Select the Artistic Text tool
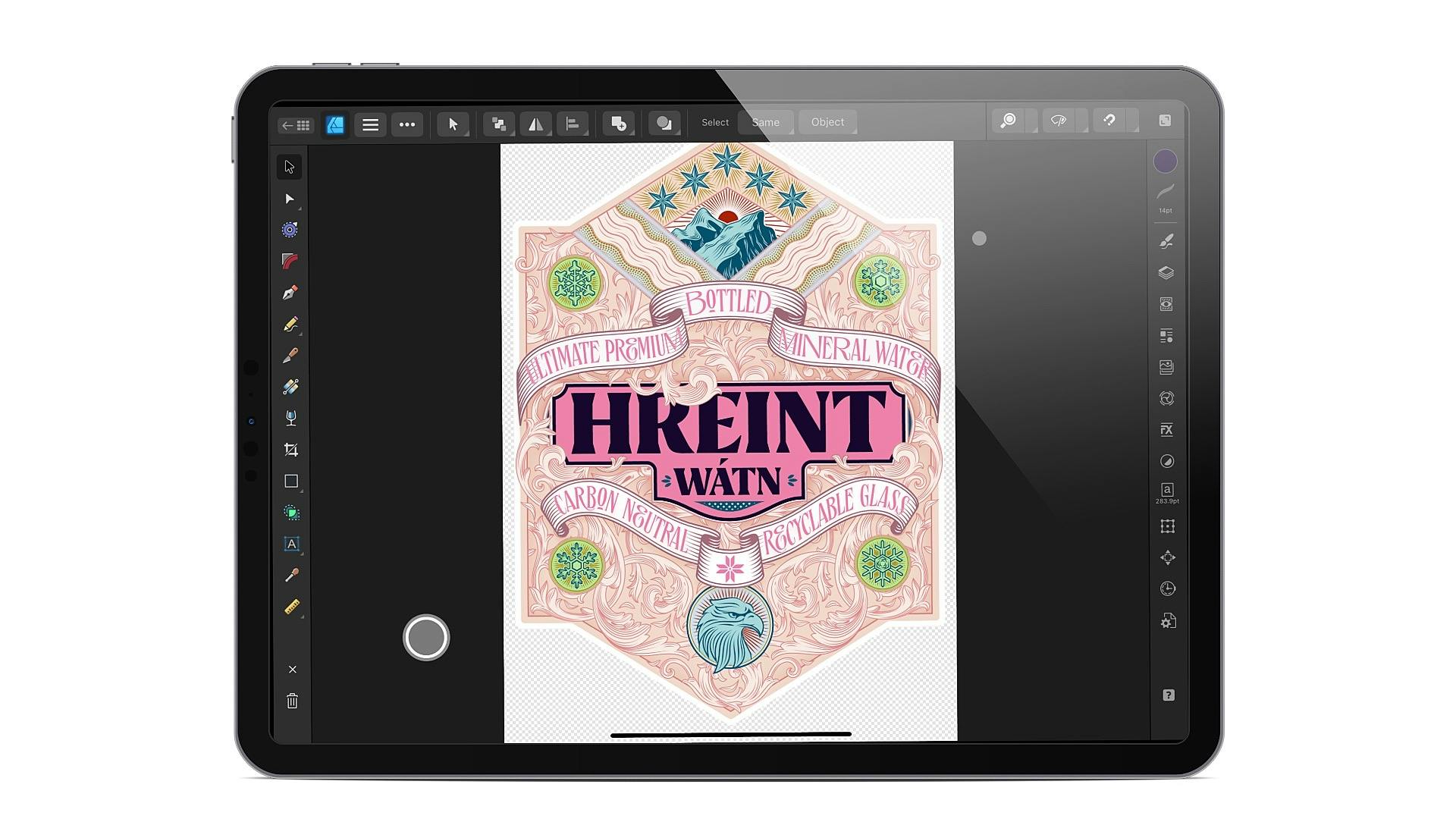Viewport: 1456px width, 819px height. [291, 544]
